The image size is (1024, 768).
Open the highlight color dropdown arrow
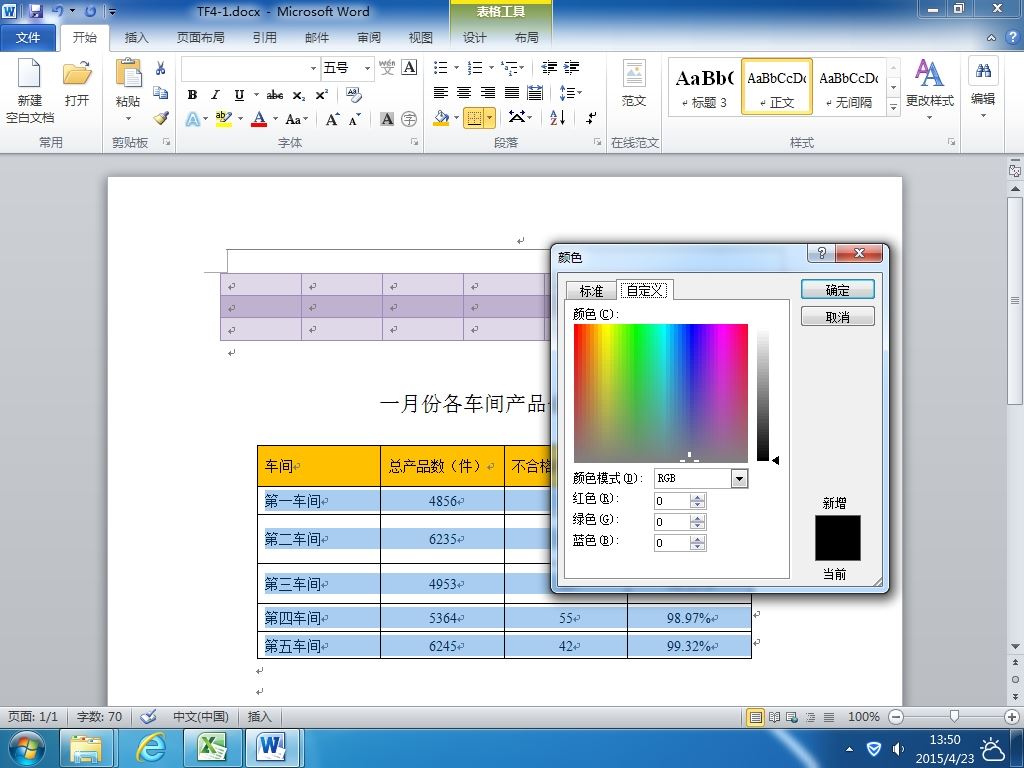click(x=240, y=119)
